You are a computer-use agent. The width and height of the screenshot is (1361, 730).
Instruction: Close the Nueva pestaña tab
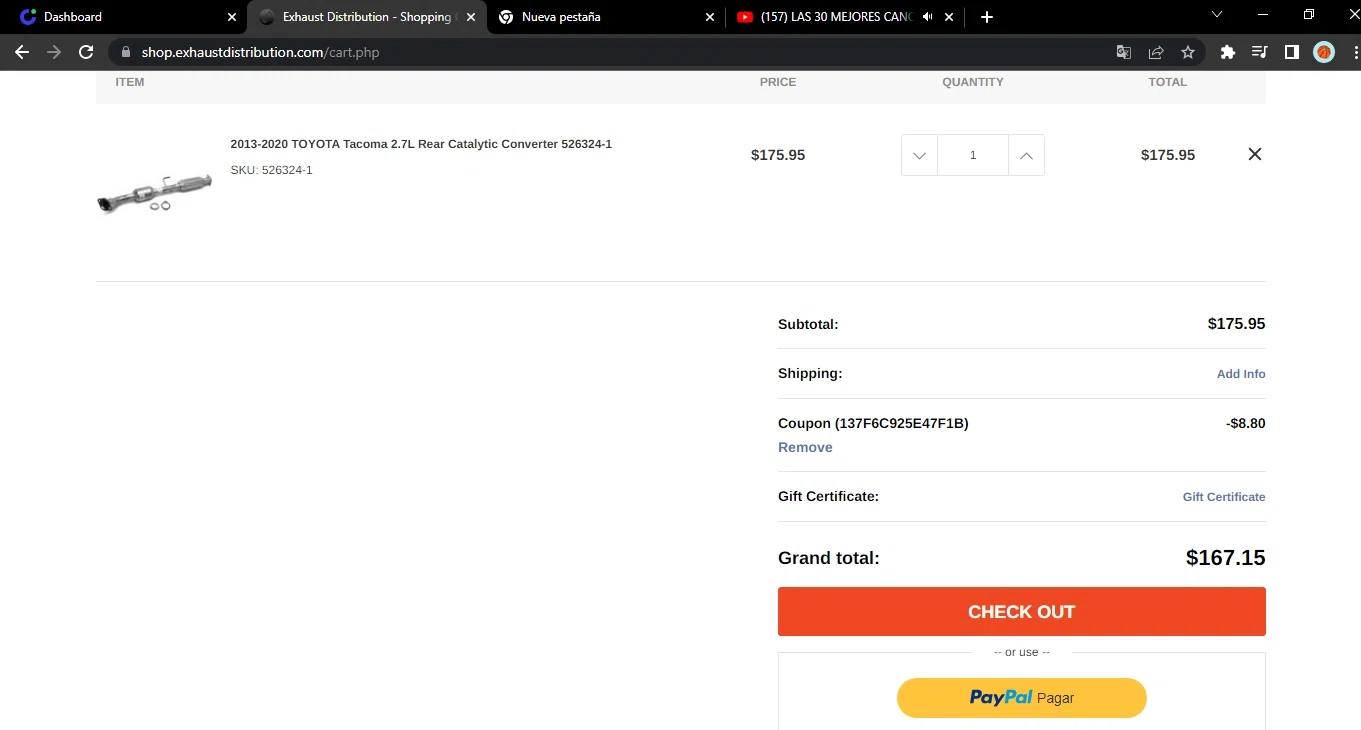[x=710, y=17]
